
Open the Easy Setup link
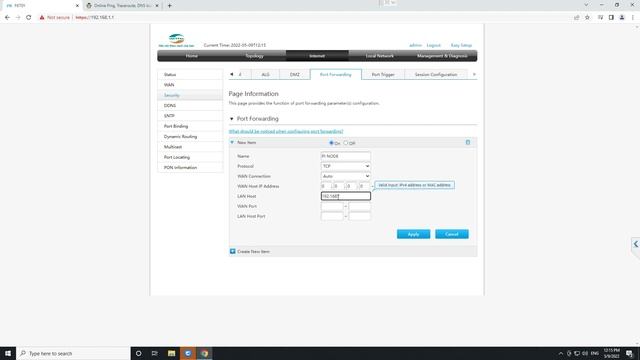point(461,45)
